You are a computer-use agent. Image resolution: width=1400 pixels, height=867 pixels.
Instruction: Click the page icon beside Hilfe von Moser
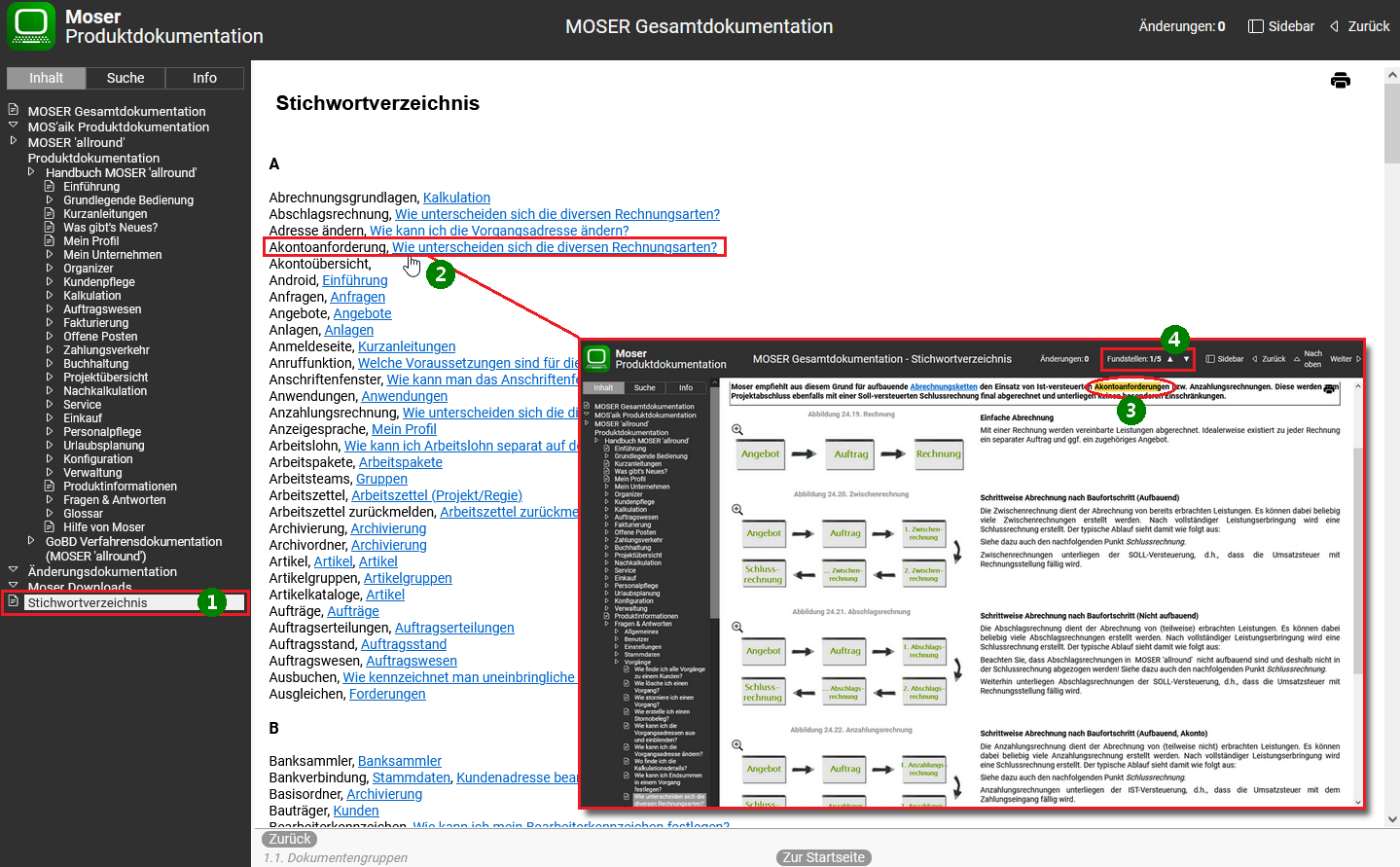50,526
